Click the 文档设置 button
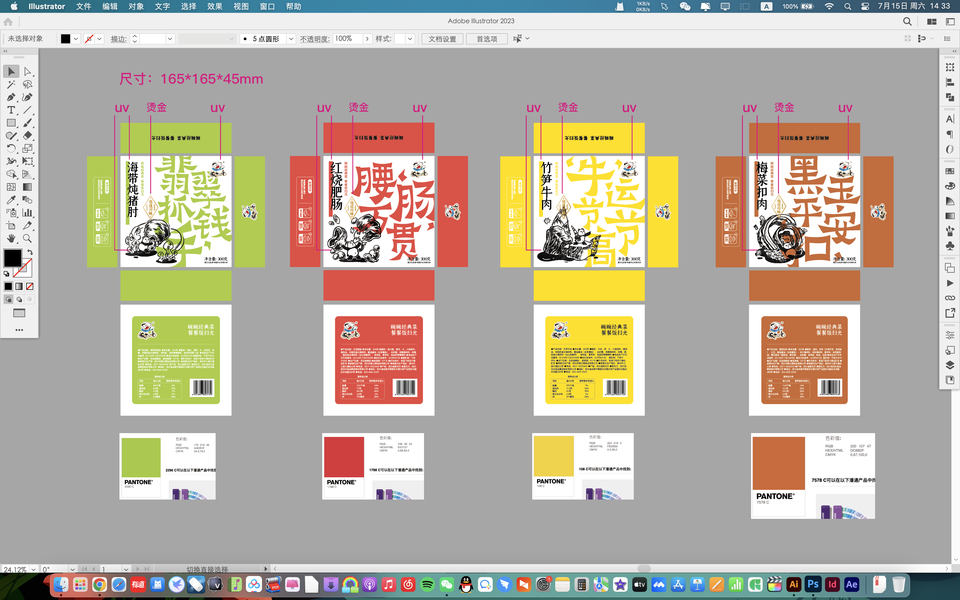The height and width of the screenshot is (600, 960). point(442,39)
